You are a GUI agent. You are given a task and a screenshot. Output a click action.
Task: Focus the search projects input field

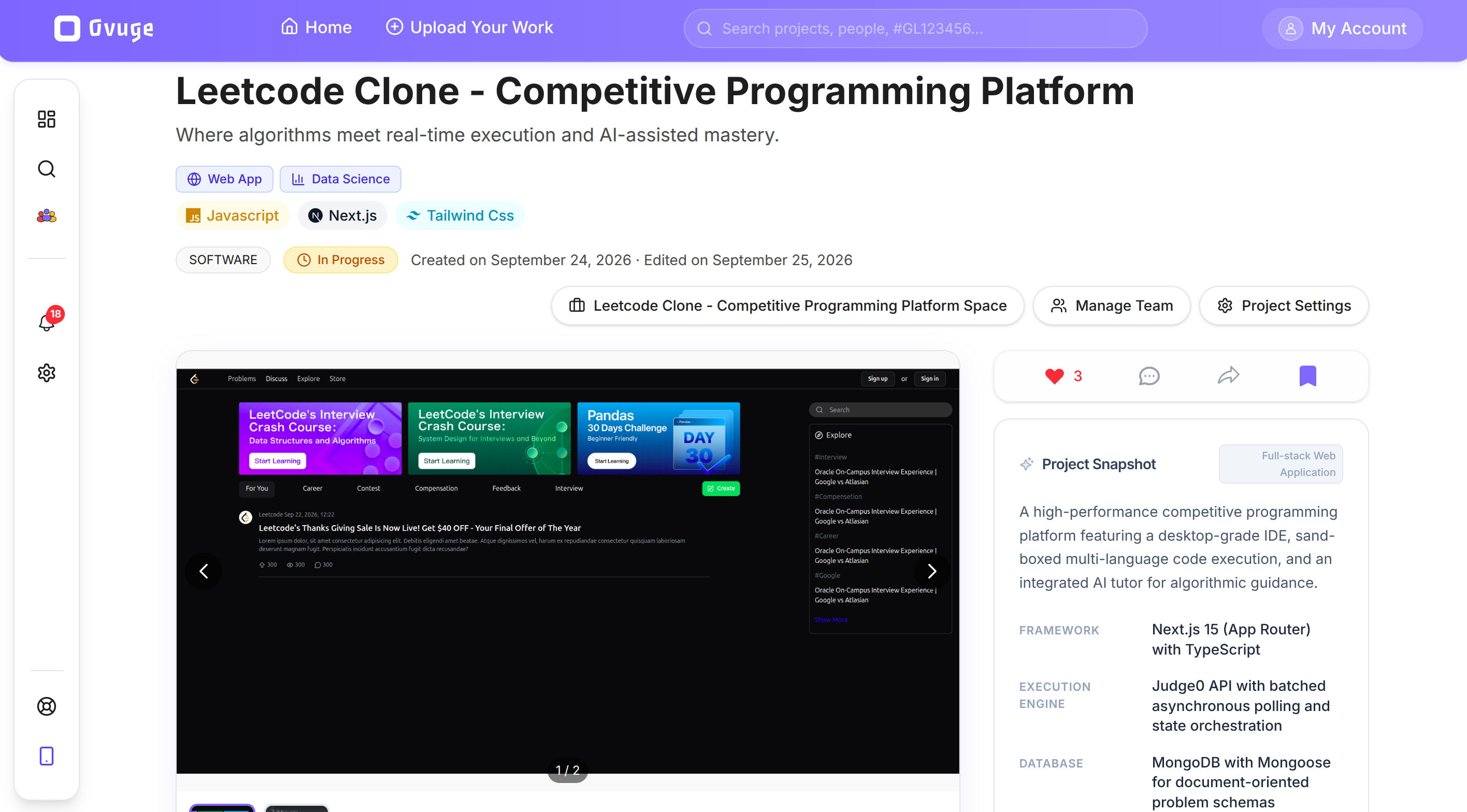(x=915, y=28)
